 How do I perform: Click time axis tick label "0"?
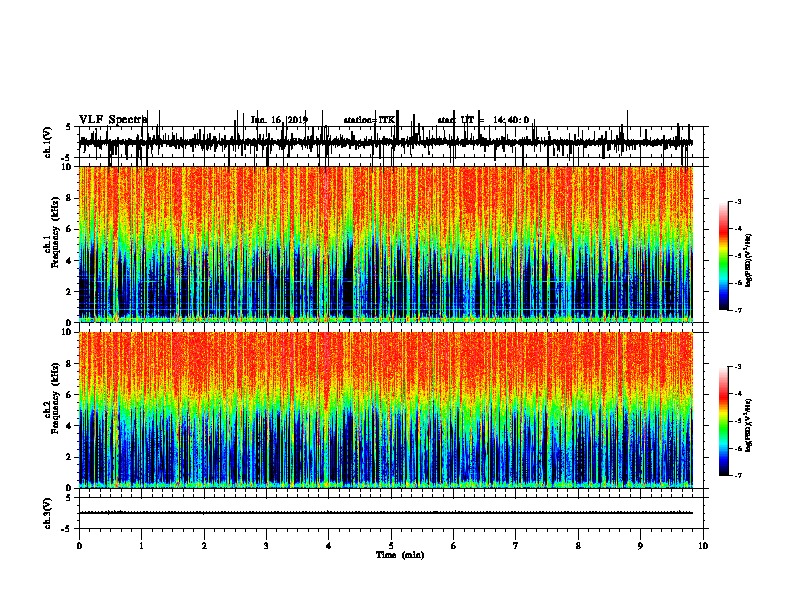tap(79, 546)
